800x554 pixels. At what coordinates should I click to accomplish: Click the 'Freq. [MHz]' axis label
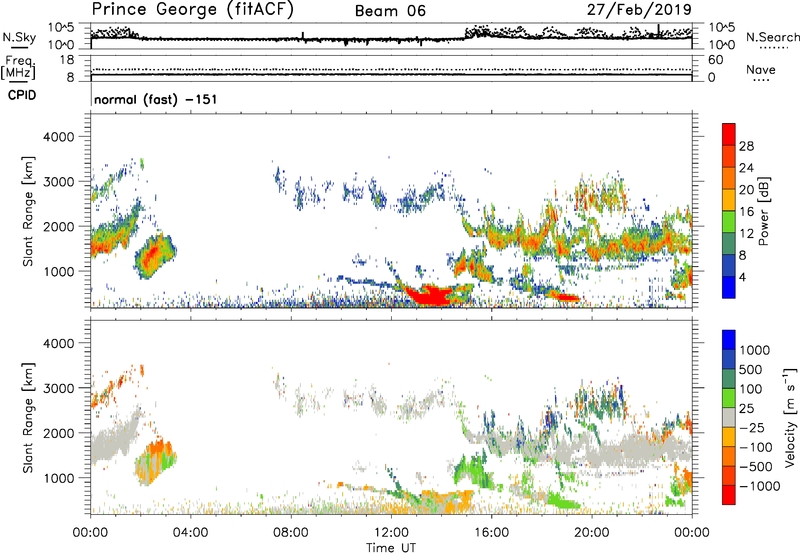point(18,67)
